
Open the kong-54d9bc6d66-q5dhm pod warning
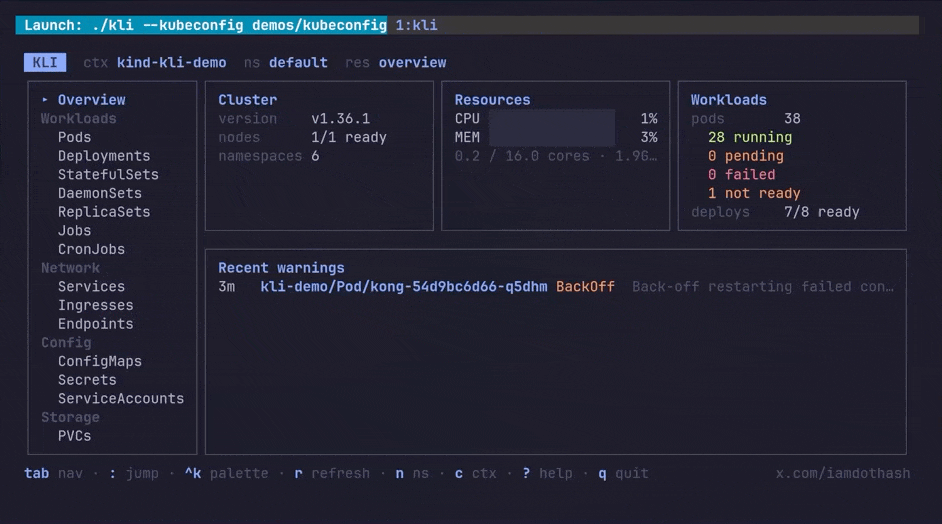point(404,286)
